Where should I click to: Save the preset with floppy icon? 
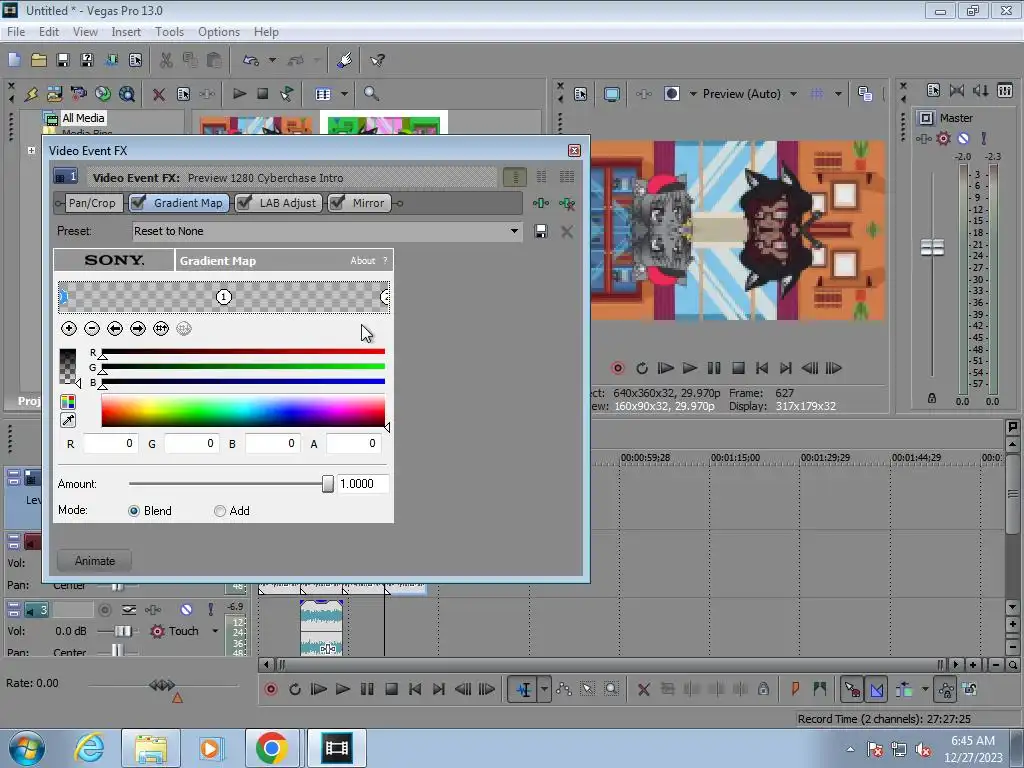pos(541,231)
